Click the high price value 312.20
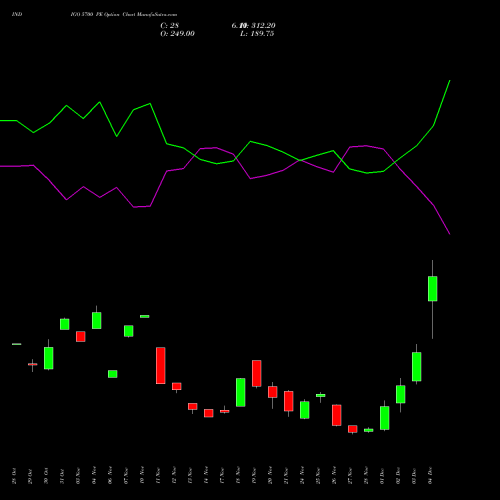 [263, 26]
